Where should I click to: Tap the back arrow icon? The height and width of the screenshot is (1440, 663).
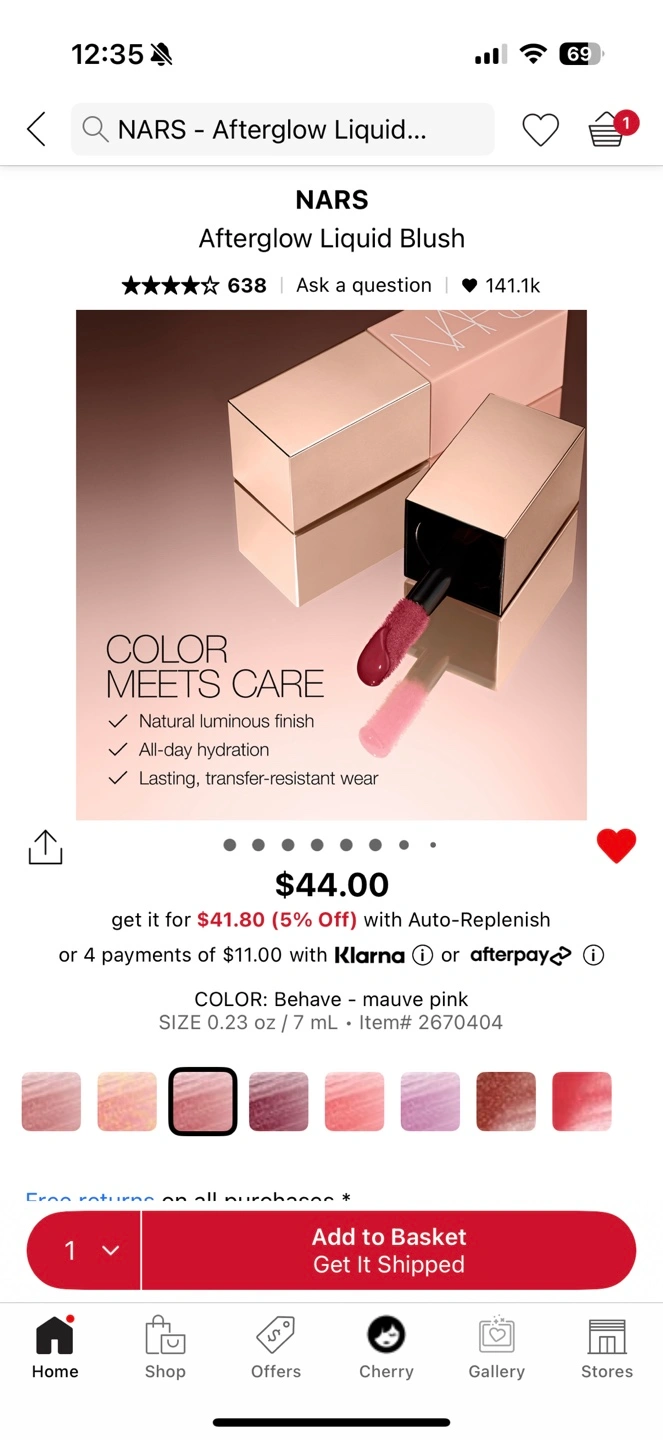click(x=36, y=129)
